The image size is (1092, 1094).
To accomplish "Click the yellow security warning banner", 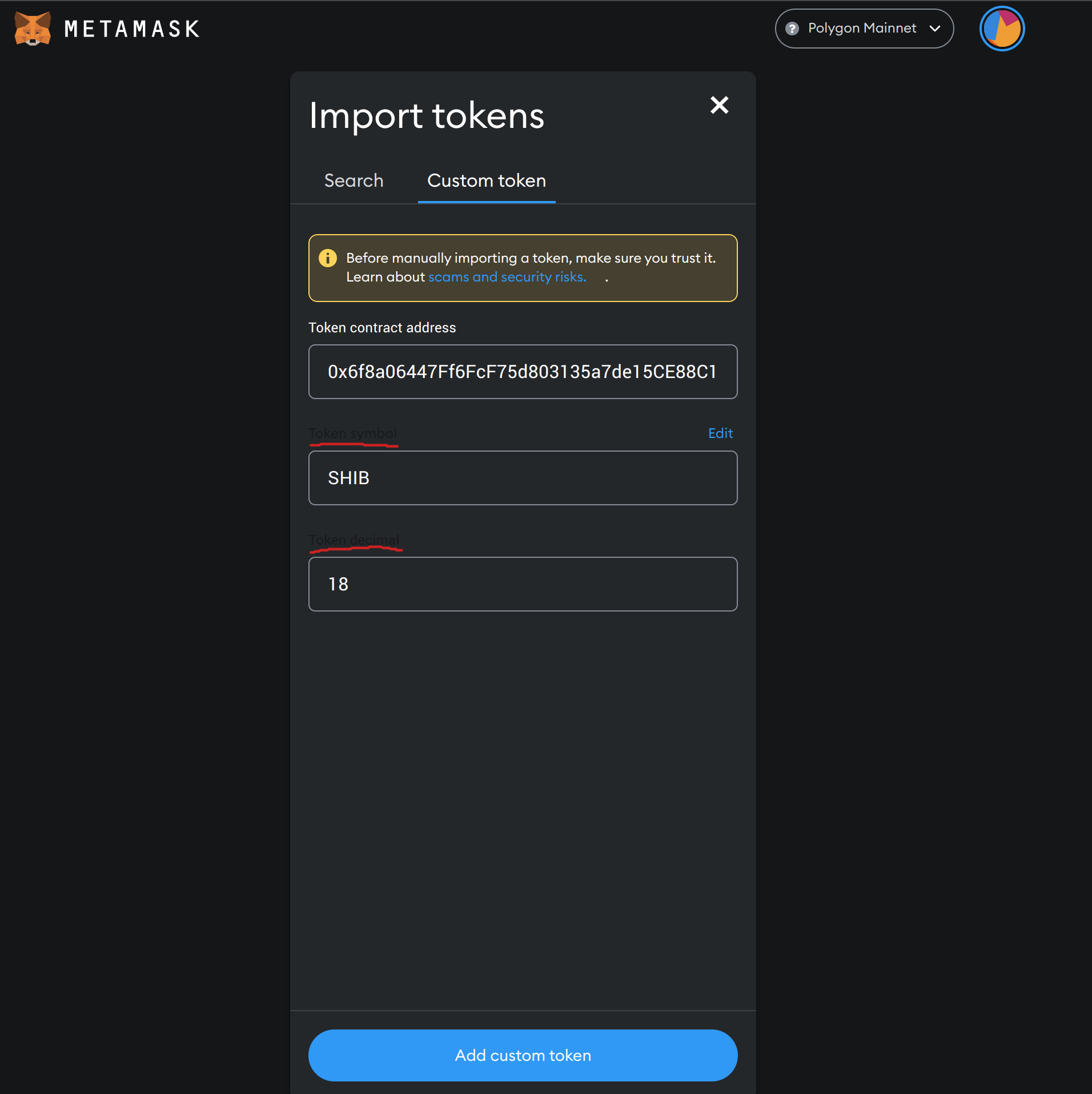I will 522,268.
